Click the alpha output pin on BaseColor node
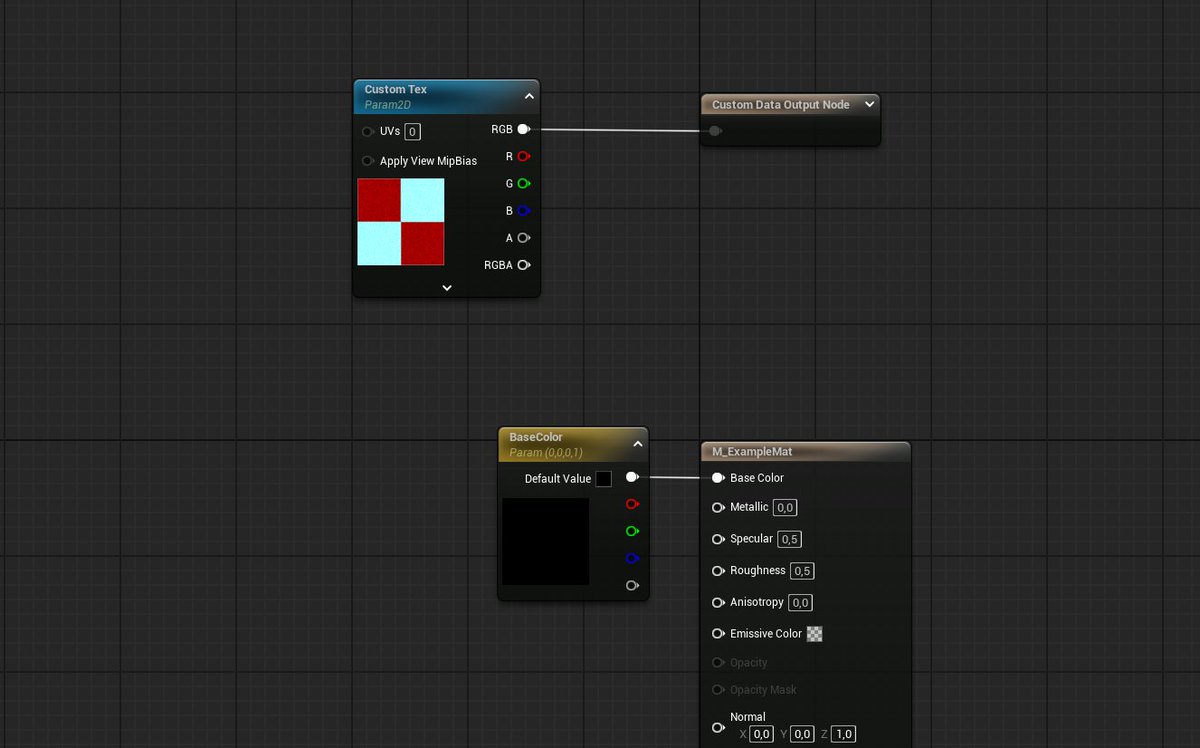The image size is (1200, 748). [x=631, y=585]
